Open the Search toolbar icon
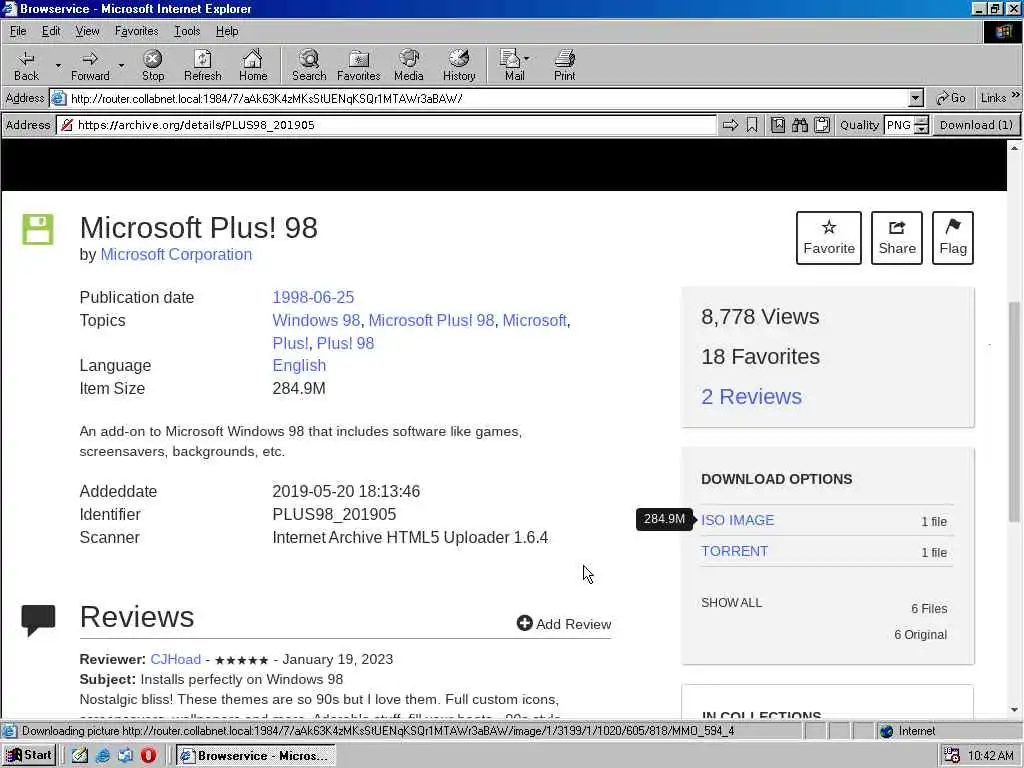 (309, 65)
